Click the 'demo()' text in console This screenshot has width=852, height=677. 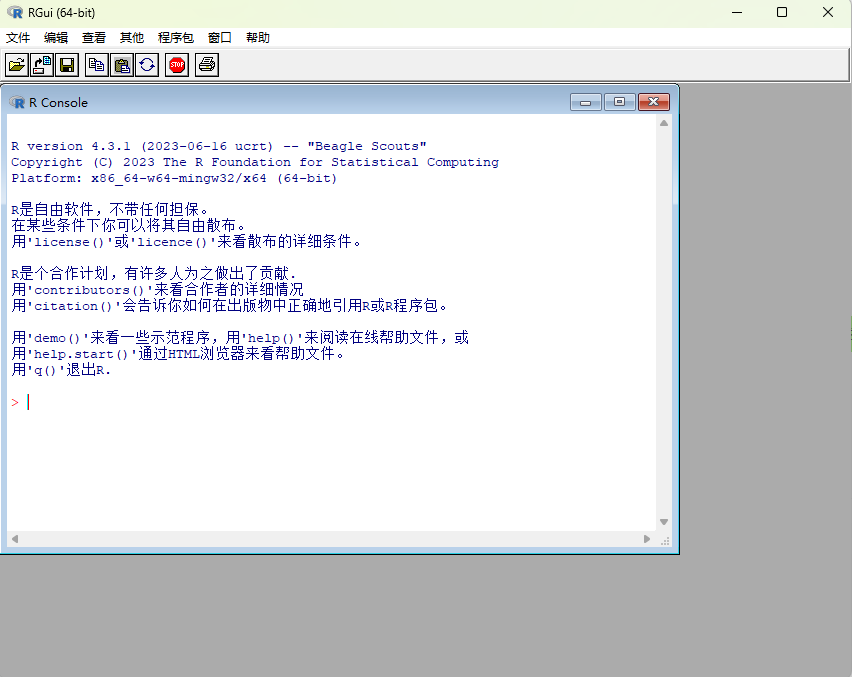click(x=57, y=338)
